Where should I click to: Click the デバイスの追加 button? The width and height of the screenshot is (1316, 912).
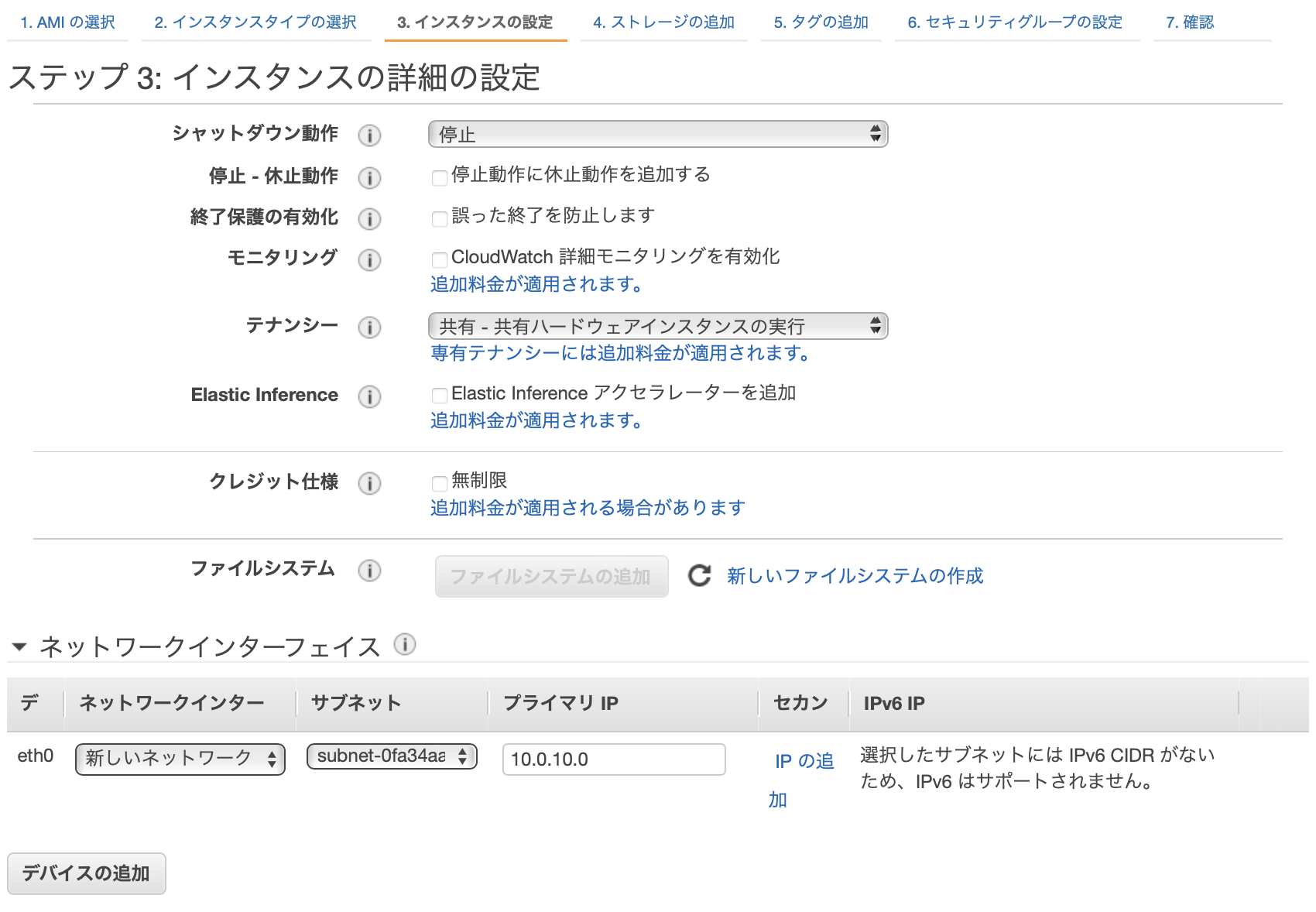tap(86, 873)
